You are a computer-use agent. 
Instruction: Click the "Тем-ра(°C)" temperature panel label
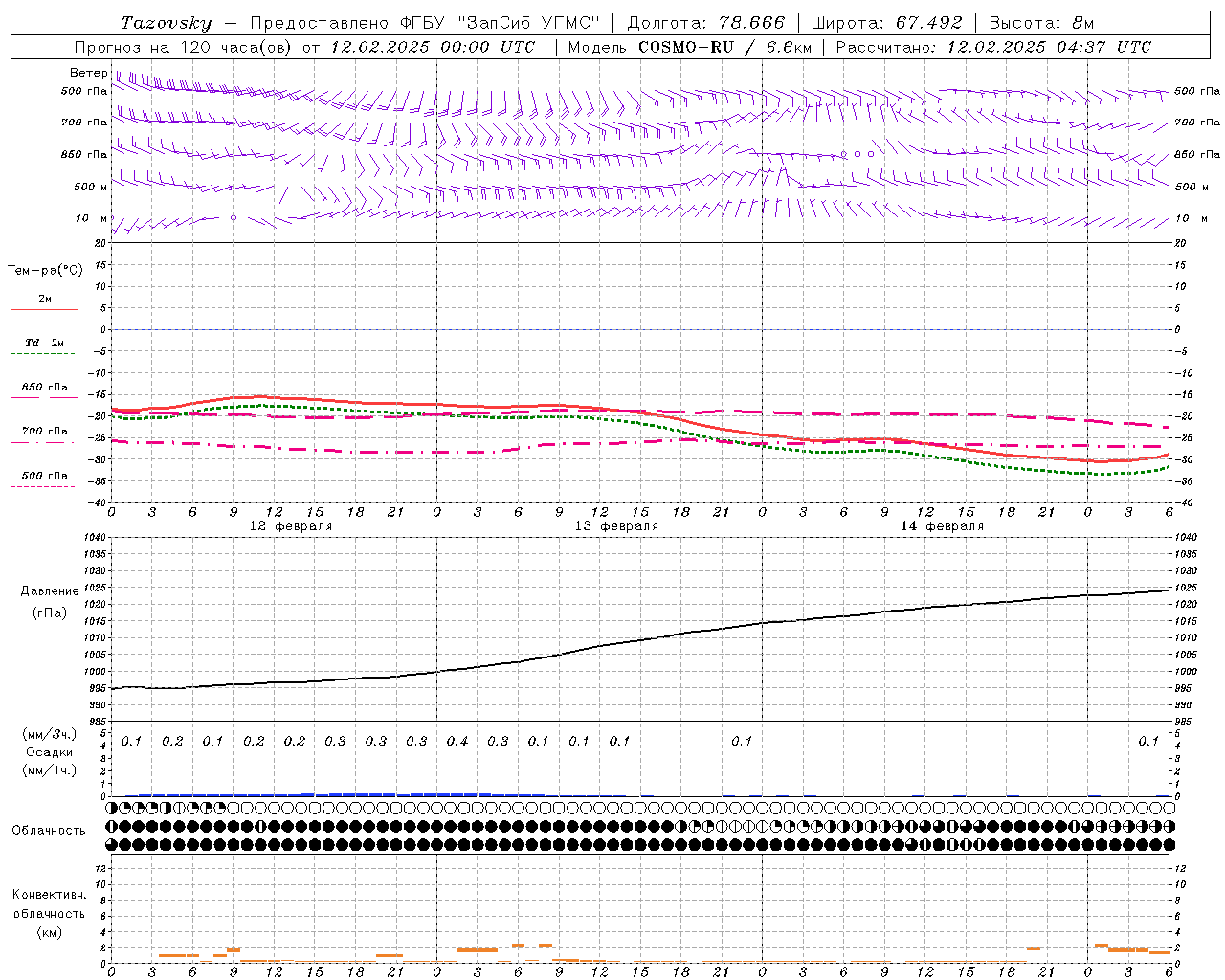click(45, 271)
